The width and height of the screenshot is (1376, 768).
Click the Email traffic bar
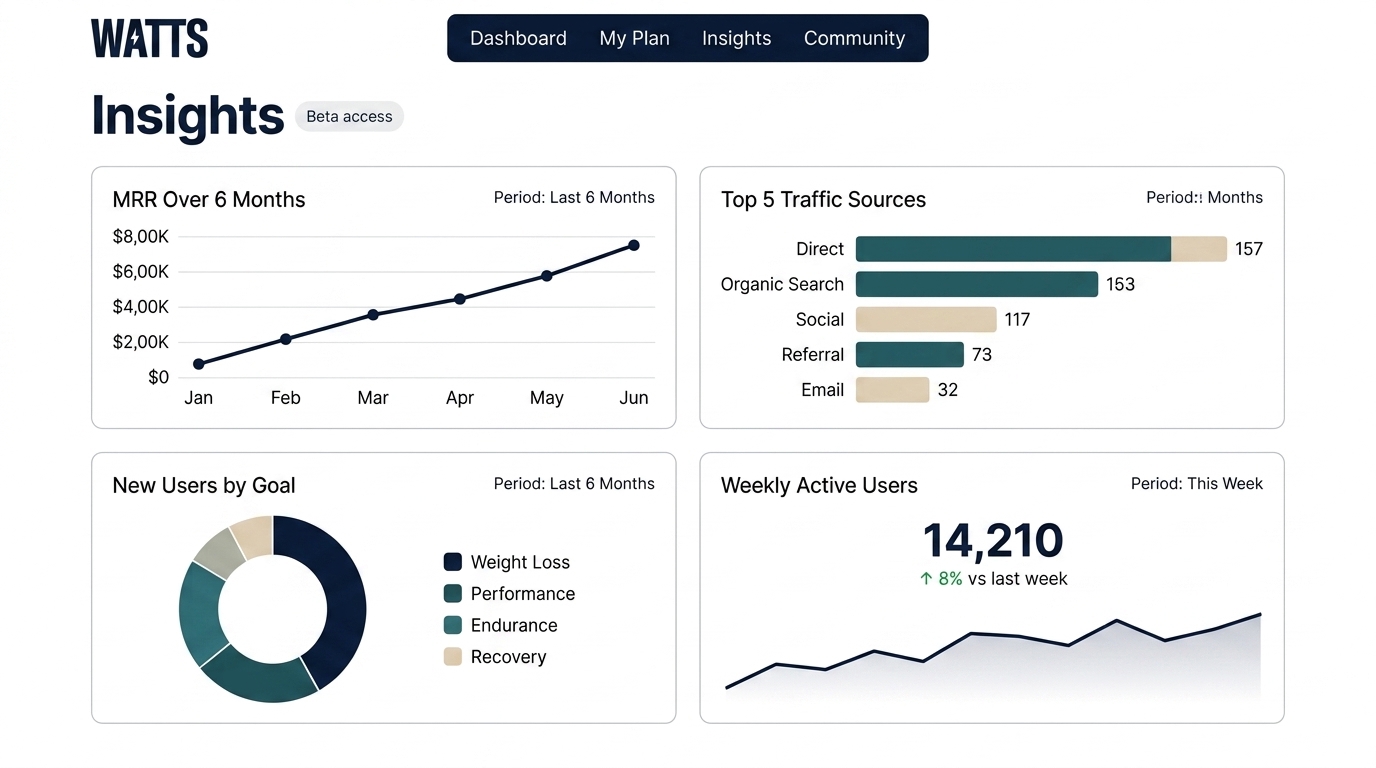pyautogui.click(x=892, y=390)
